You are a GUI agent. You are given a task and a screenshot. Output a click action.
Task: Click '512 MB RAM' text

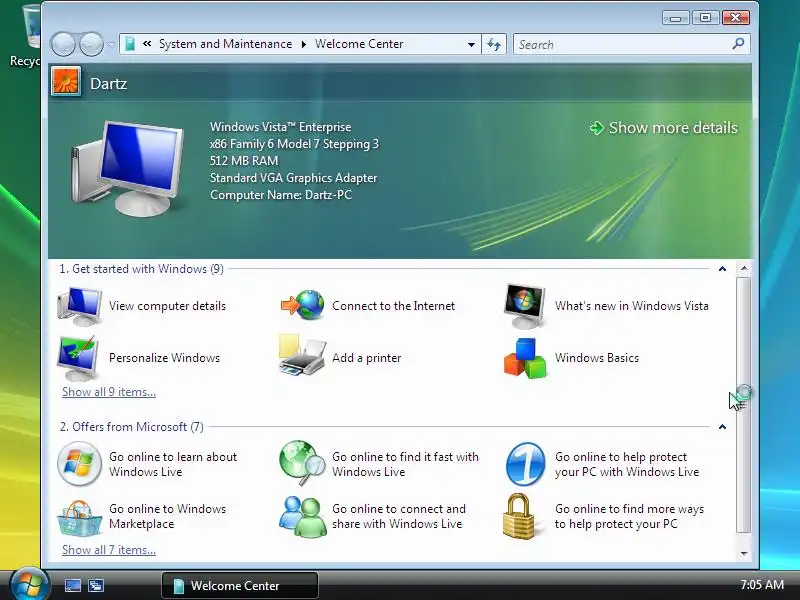click(244, 161)
